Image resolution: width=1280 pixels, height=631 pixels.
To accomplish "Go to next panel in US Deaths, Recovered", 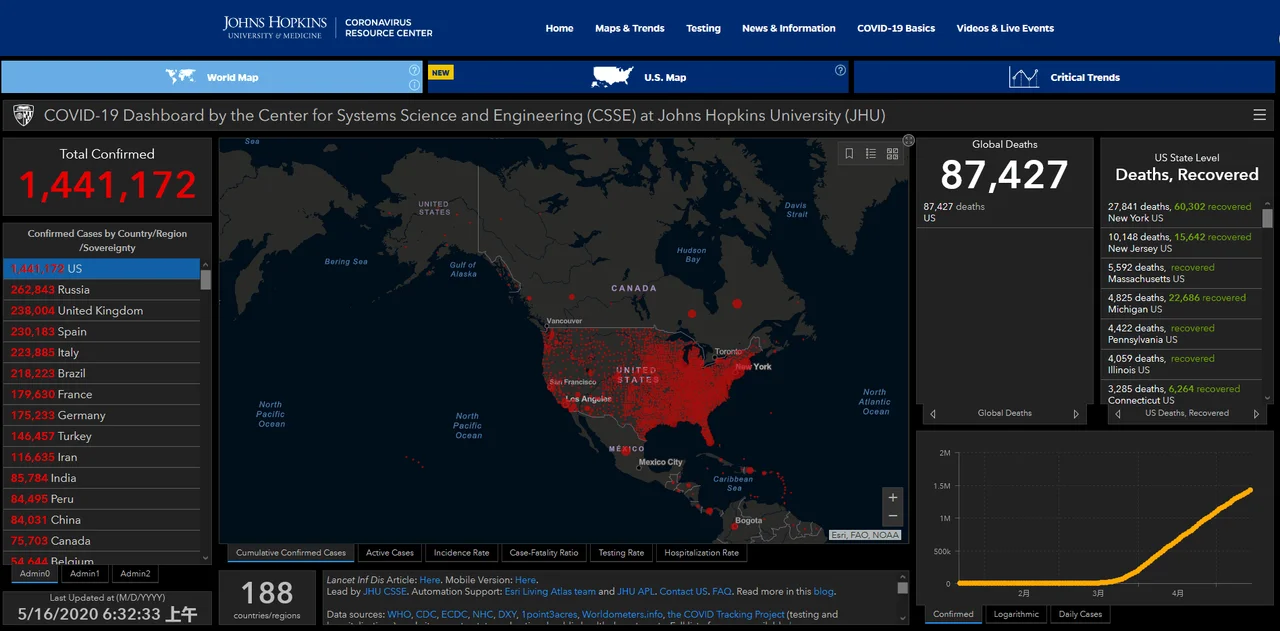I will 1259,414.
